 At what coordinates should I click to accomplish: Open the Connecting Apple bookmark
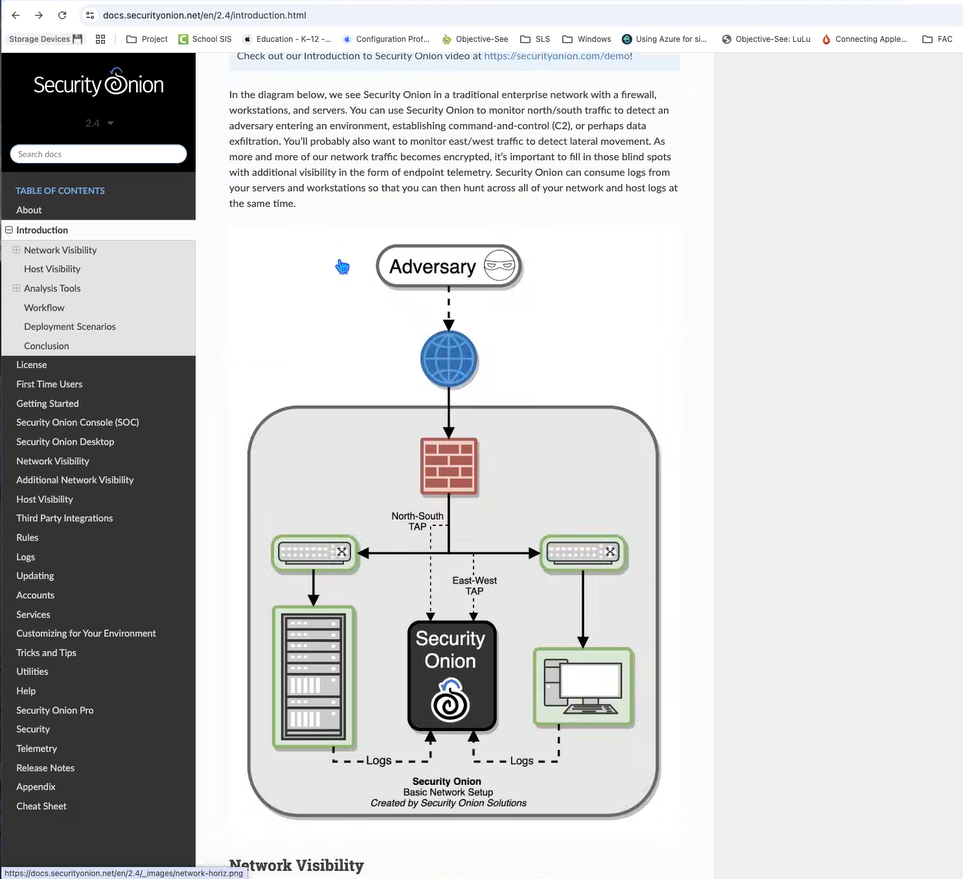tap(864, 39)
